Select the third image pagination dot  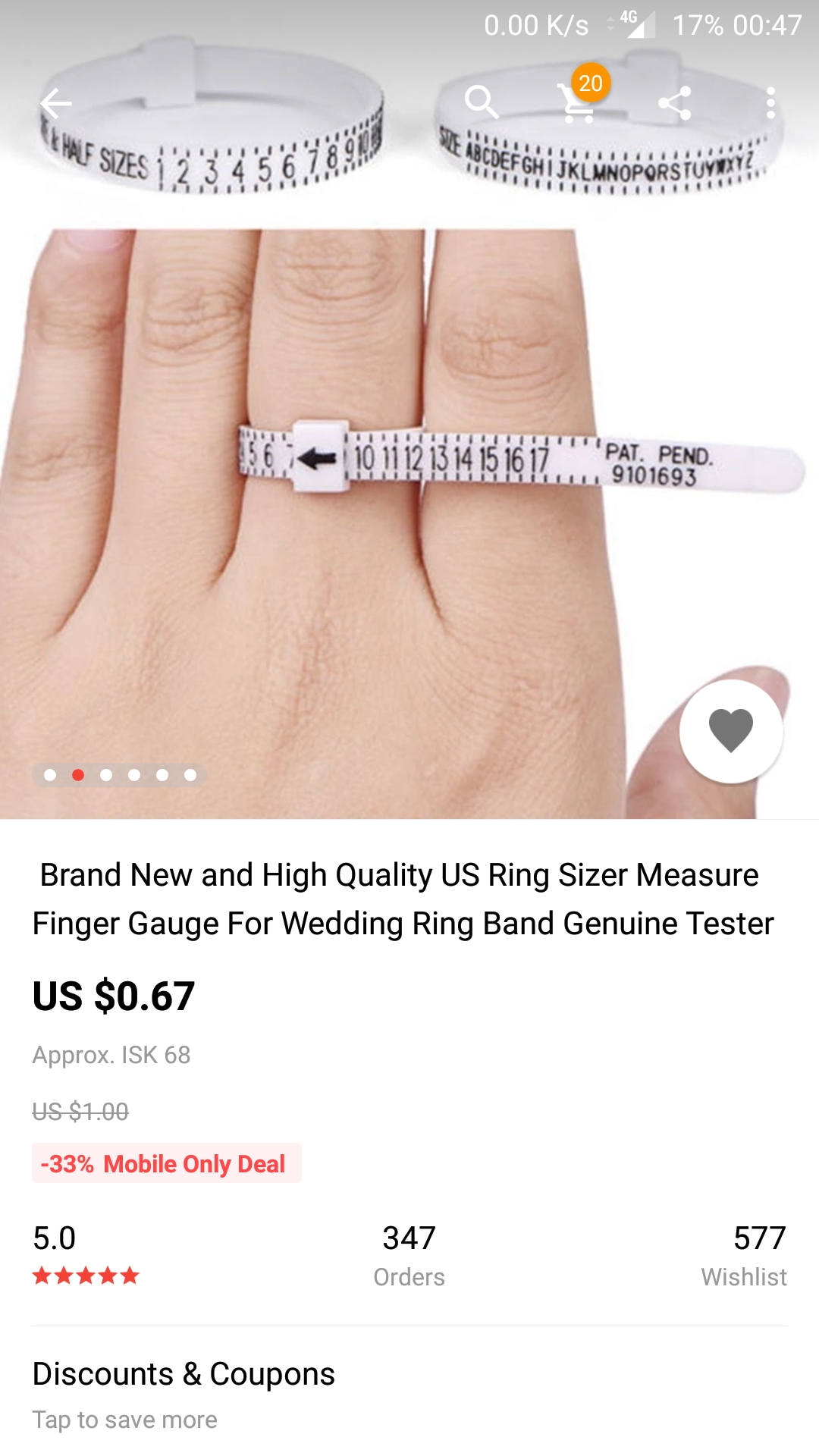106,775
